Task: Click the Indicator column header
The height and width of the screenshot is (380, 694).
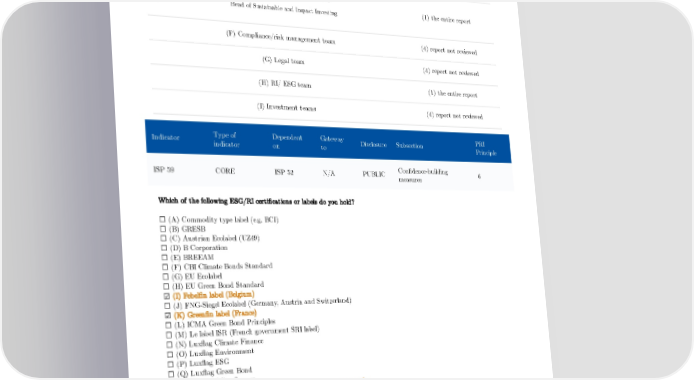Action: 166,137
